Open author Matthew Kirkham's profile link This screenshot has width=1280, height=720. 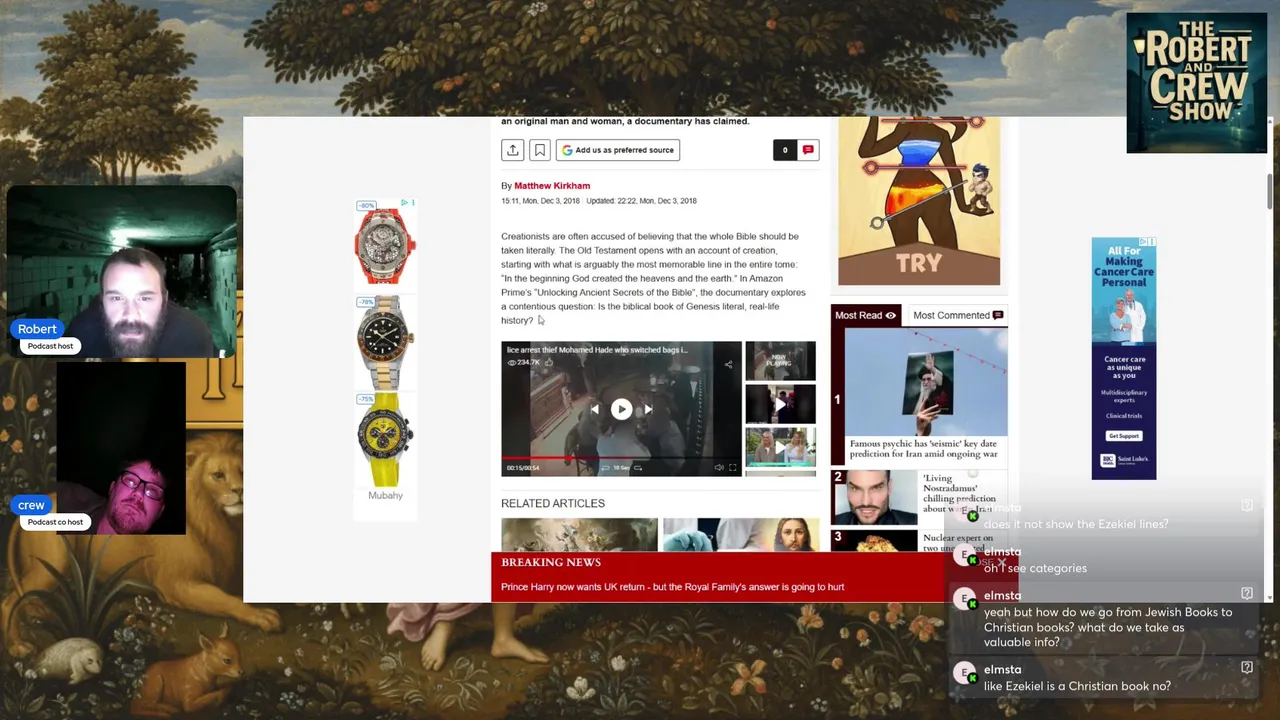tap(552, 186)
